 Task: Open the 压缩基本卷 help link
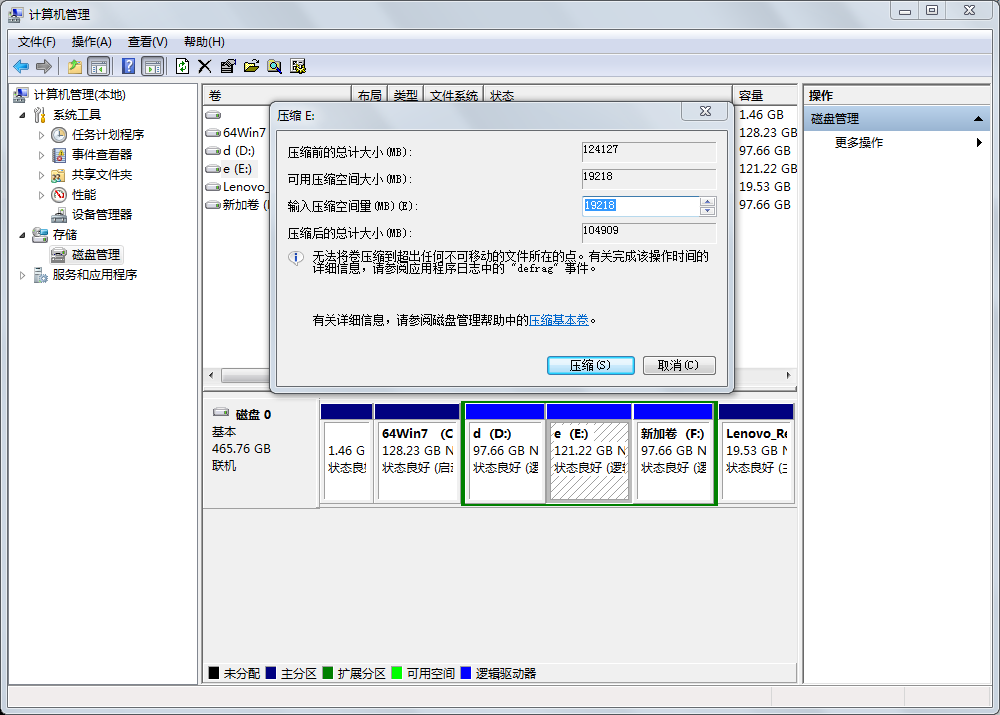click(x=559, y=320)
